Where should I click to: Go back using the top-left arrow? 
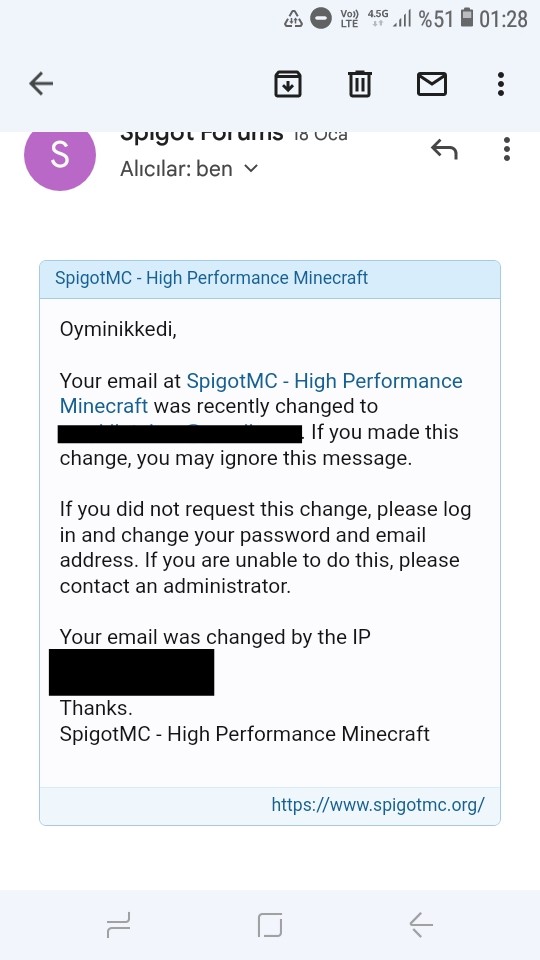41,83
